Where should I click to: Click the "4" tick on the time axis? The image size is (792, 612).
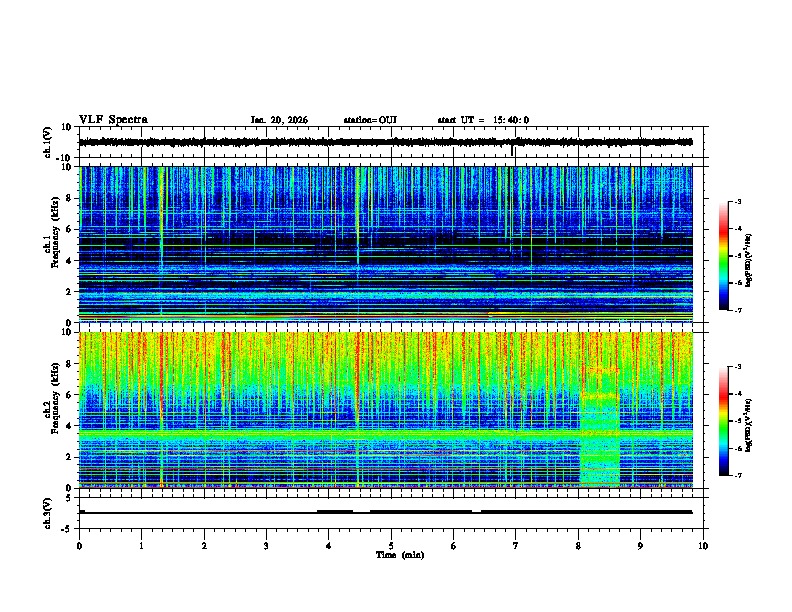pos(329,545)
